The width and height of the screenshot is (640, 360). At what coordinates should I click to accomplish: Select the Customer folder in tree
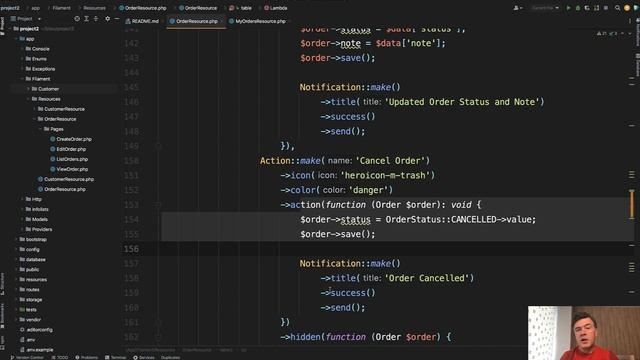pyautogui.click(x=45, y=89)
